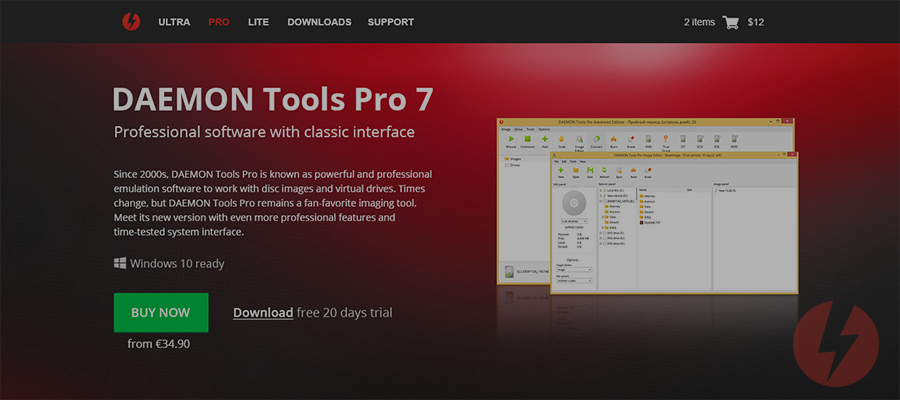Screen dimensions: 900x400
Task: Open the Image menu in Advanced Edition window
Action: coord(506,129)
